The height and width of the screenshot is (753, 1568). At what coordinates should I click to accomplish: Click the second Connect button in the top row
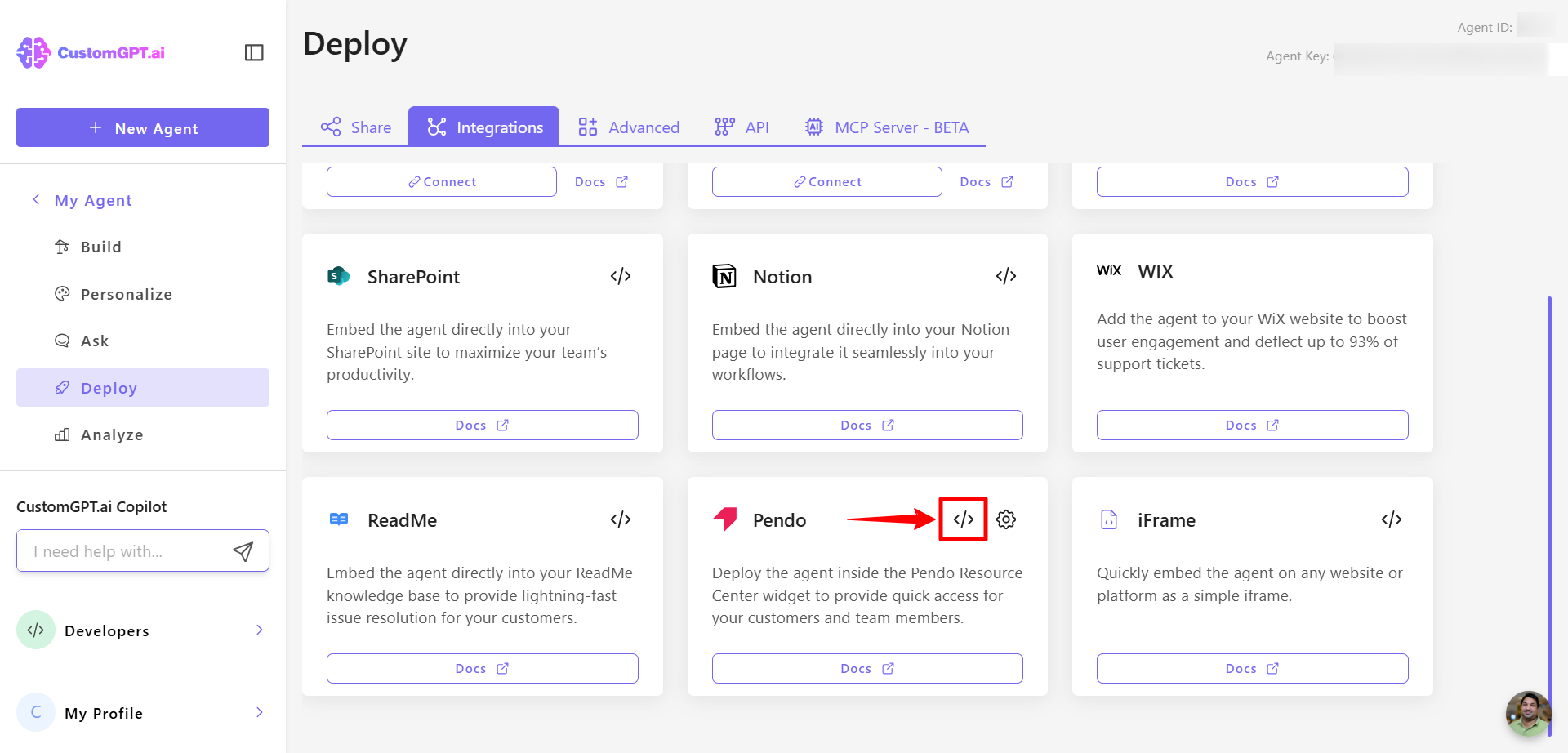tap(827, 181)
